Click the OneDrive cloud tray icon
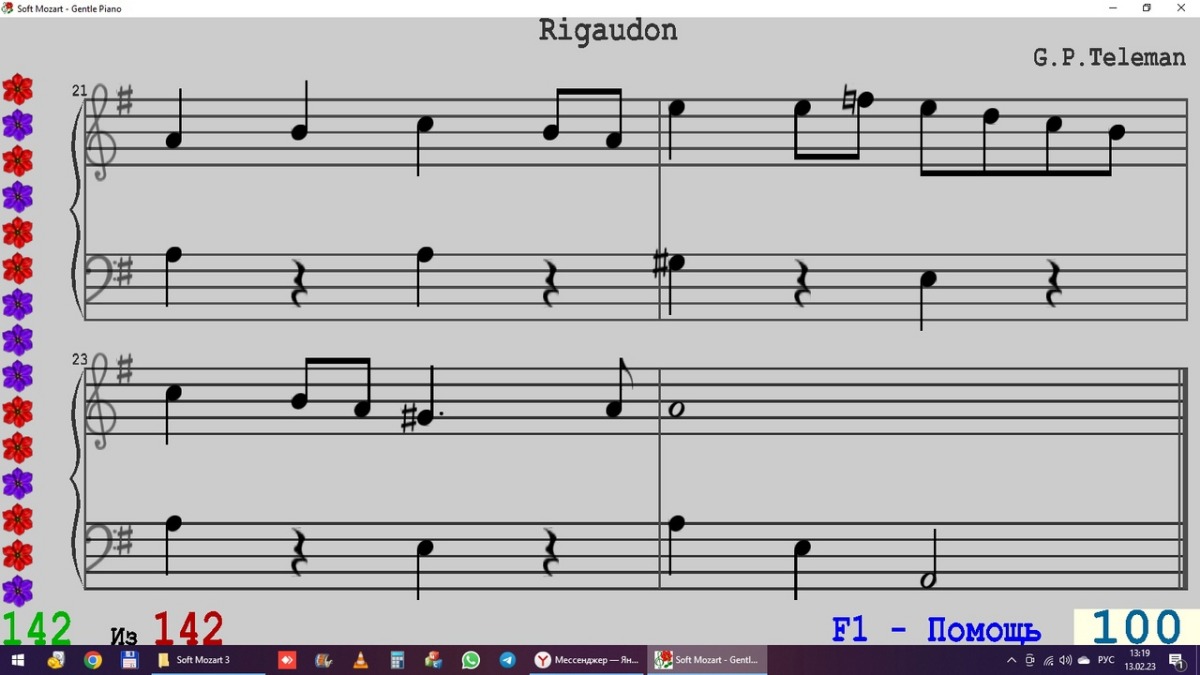The image size is (1200, 675). tap(1084, 660)
